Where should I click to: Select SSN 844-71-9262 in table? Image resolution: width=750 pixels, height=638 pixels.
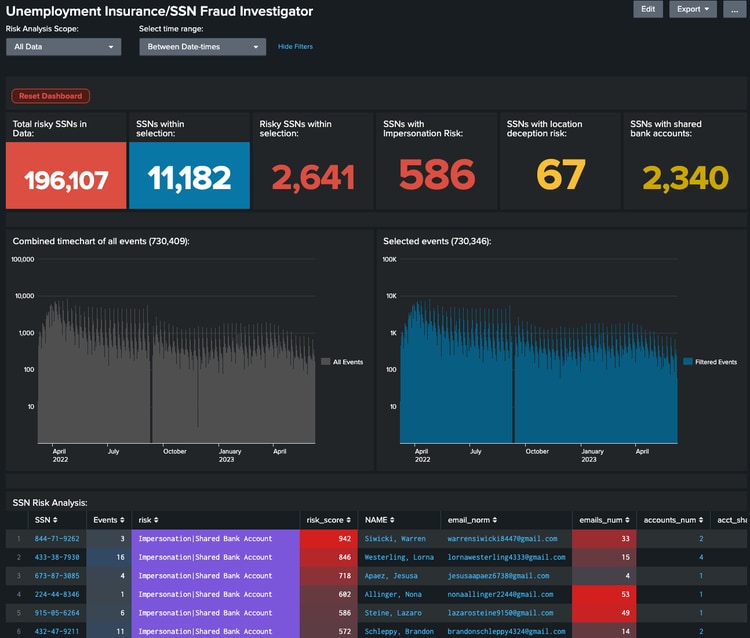57,539
